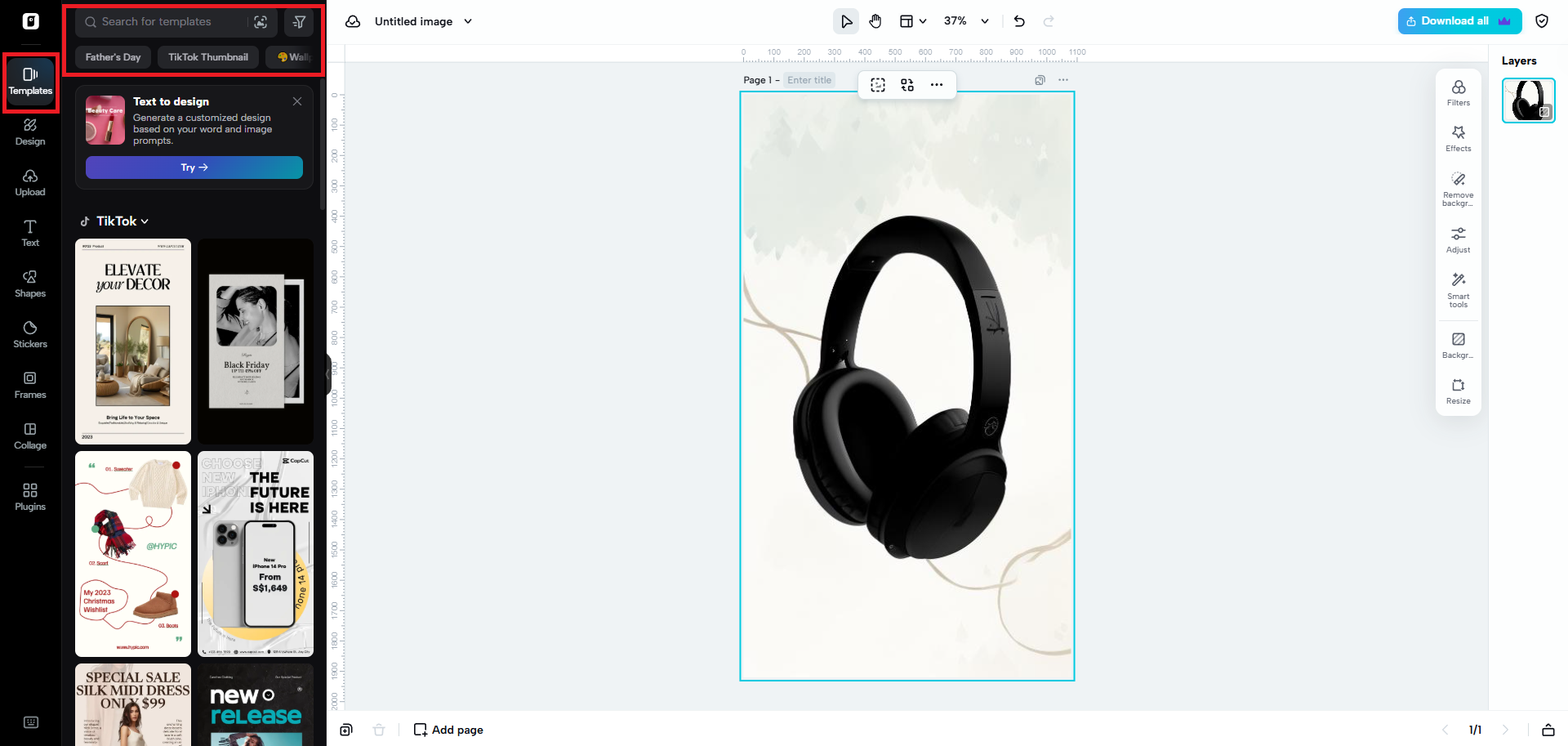Click the Resize icon on right panel
Image resolution: width=1568 pixels, height=746 pixels.
1458,390
